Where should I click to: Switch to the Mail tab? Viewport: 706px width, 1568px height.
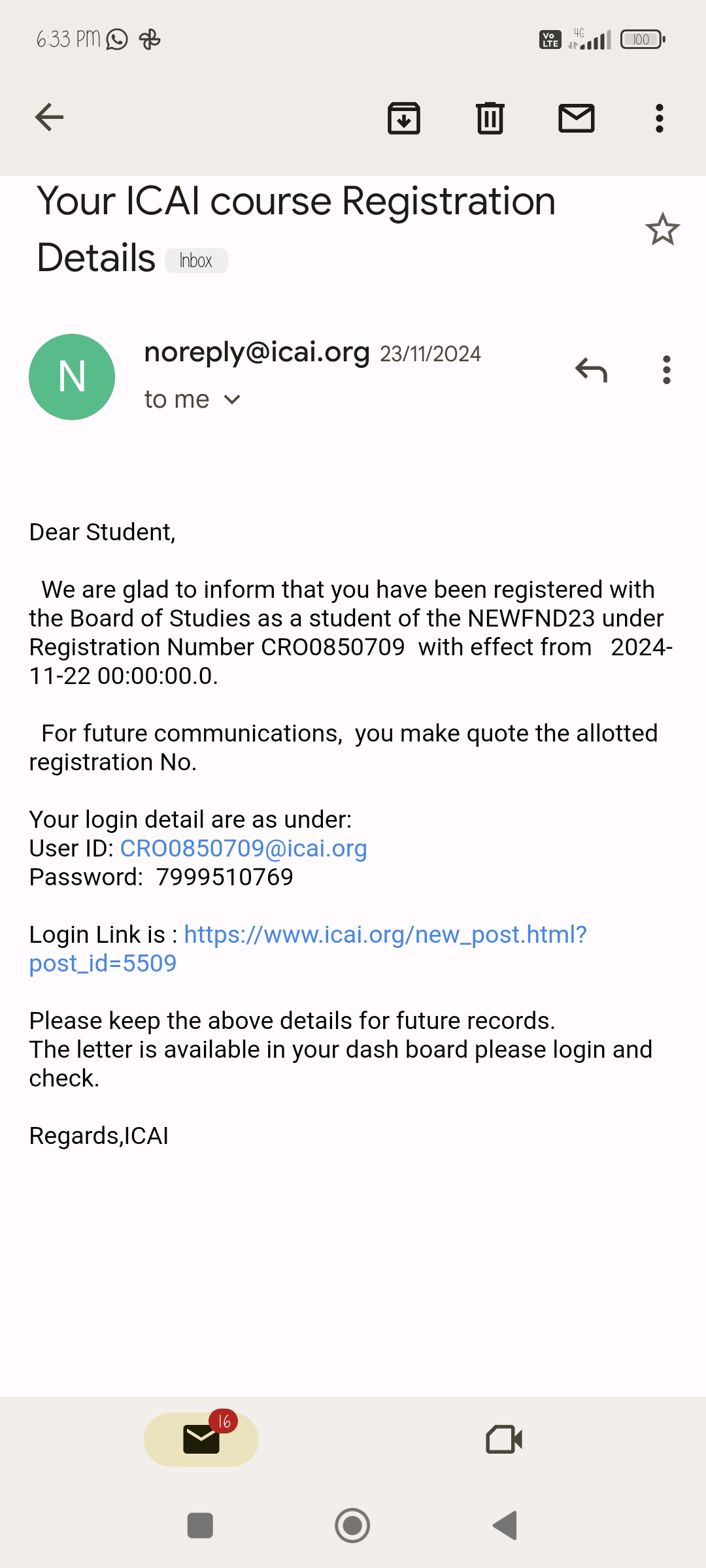click(201, 1439)
